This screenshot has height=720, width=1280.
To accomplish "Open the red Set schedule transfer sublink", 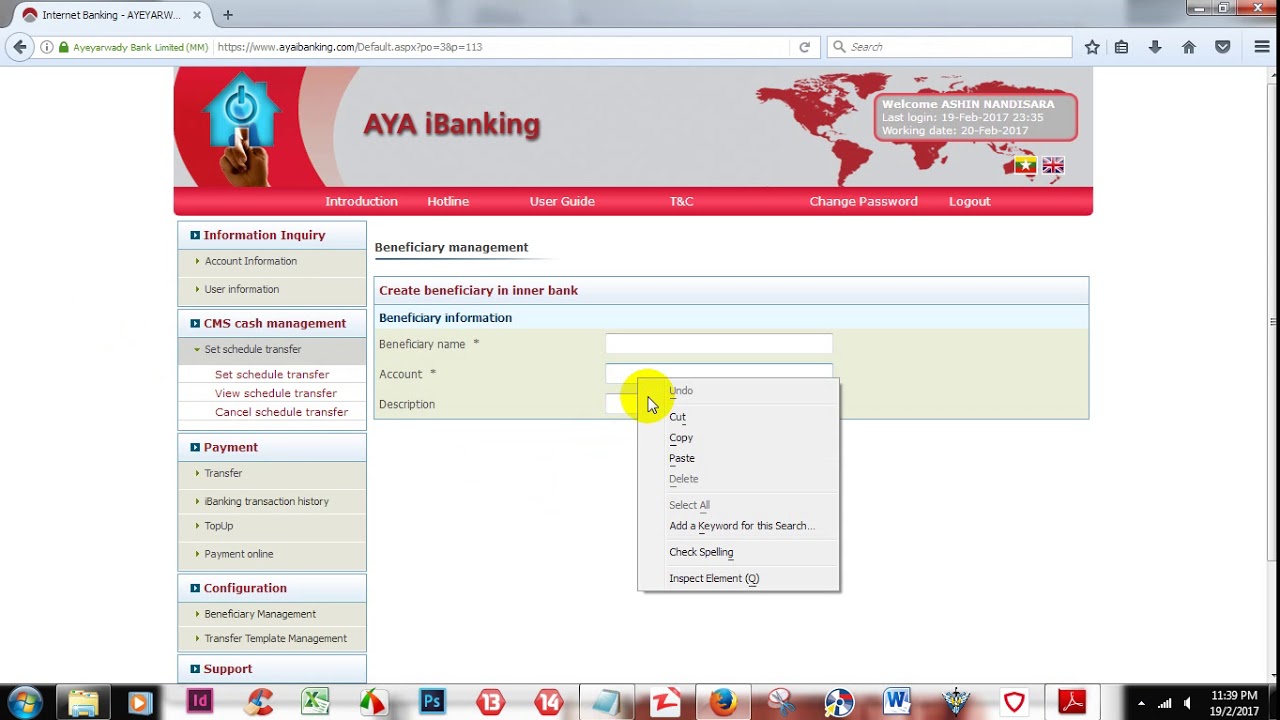I will pyautogui.click(x=271, y=374).
